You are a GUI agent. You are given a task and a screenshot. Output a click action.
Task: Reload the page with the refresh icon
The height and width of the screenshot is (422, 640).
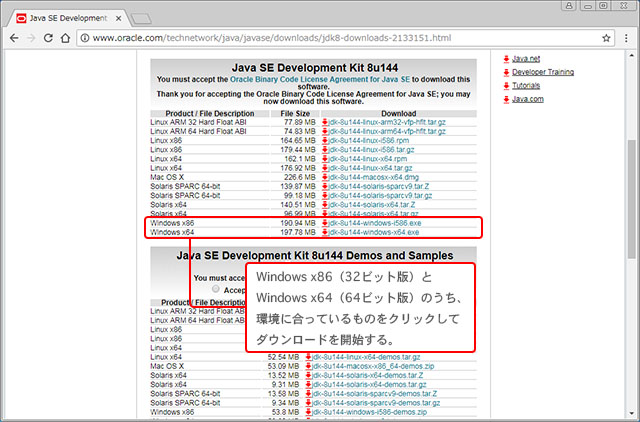pos(48,38)
